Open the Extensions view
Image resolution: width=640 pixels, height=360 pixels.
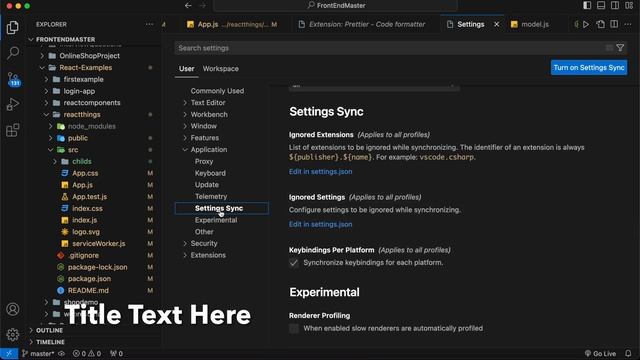(x=13, y=130)
